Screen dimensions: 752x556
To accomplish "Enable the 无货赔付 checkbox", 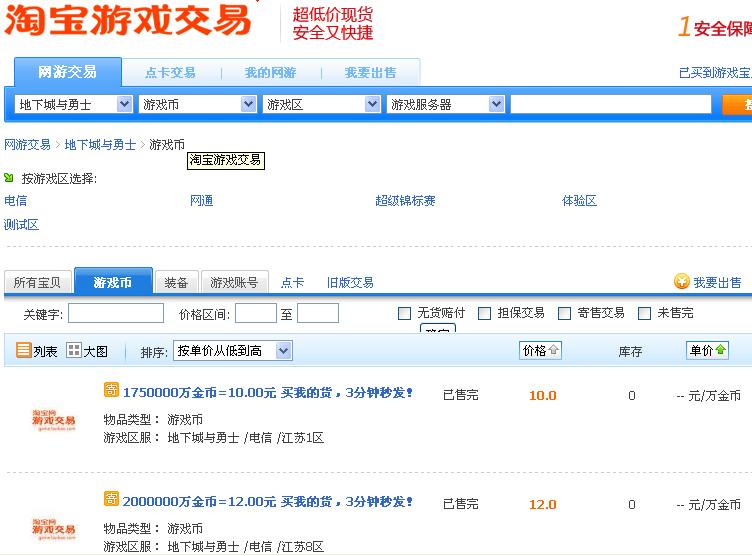I will [404, 313].
